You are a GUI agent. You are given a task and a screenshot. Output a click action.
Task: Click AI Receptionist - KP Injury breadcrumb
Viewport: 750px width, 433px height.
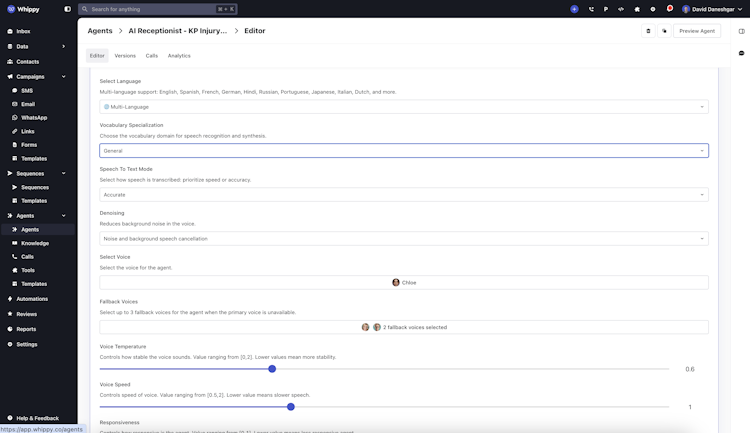177,31
